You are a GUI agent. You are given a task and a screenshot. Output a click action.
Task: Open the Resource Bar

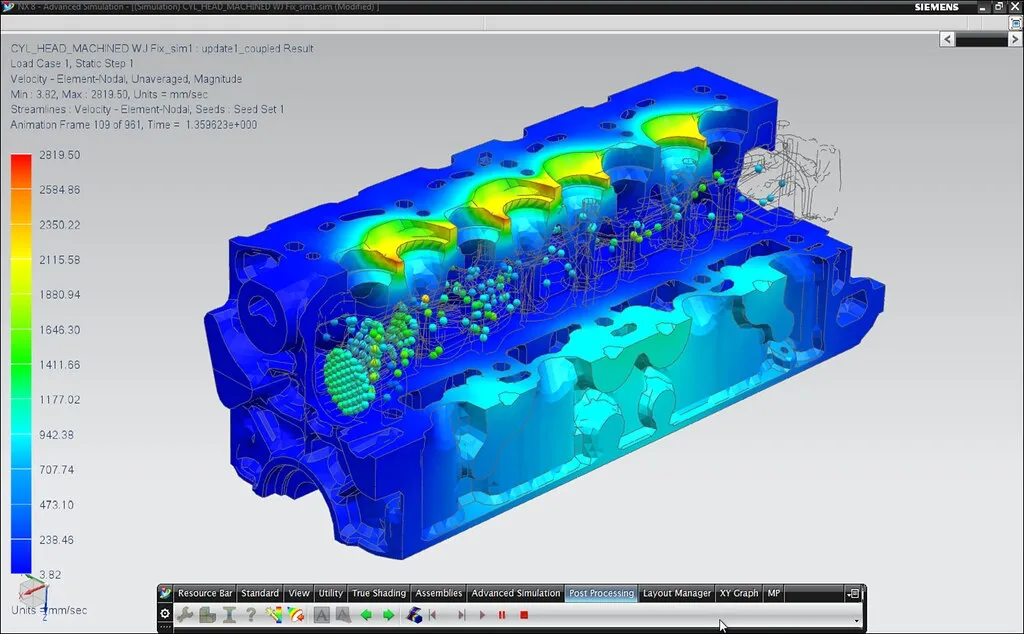[x=205, y=592]
